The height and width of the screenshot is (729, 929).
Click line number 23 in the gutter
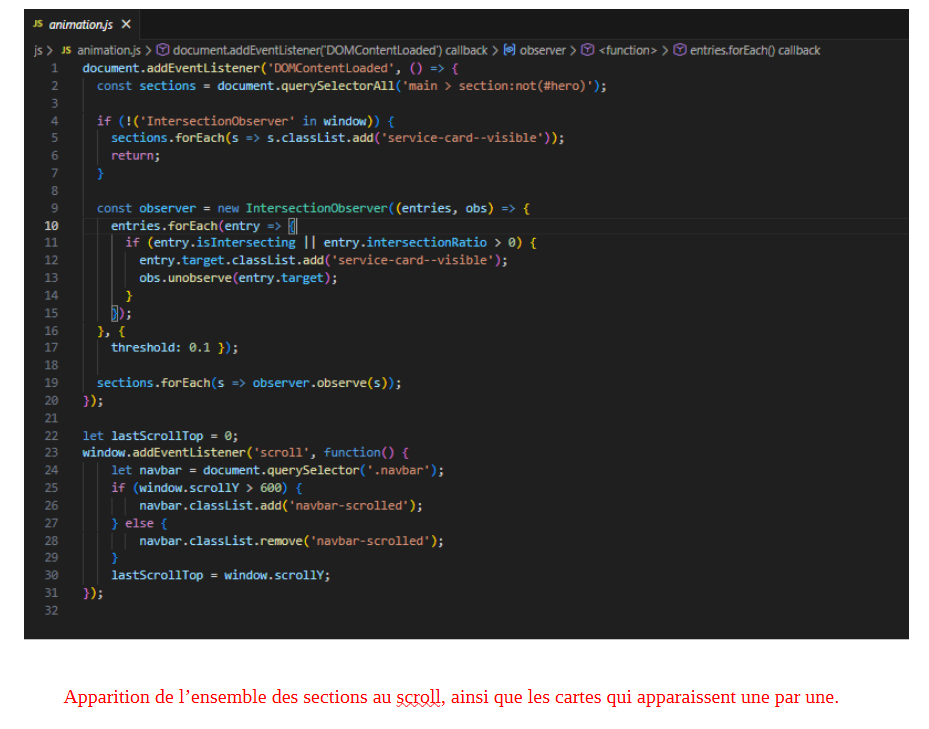pyautogui.click(x=52, y=453)
